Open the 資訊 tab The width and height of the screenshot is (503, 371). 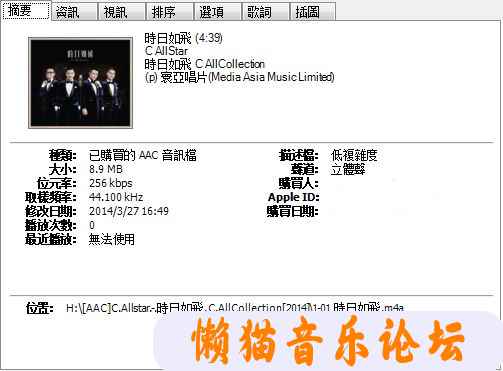[74, 12]
